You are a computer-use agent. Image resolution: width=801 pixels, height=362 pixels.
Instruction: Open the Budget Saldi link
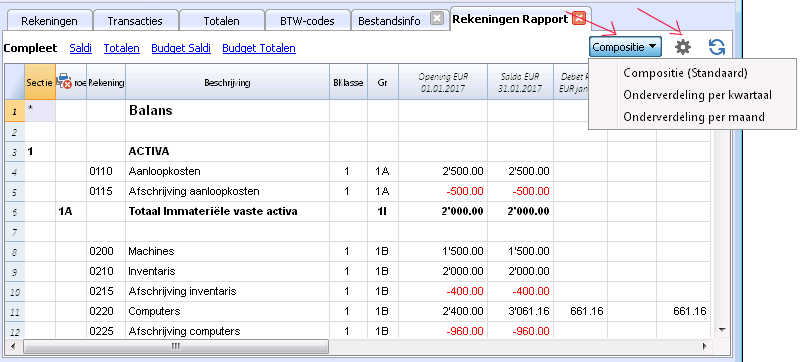coord(181,48)
